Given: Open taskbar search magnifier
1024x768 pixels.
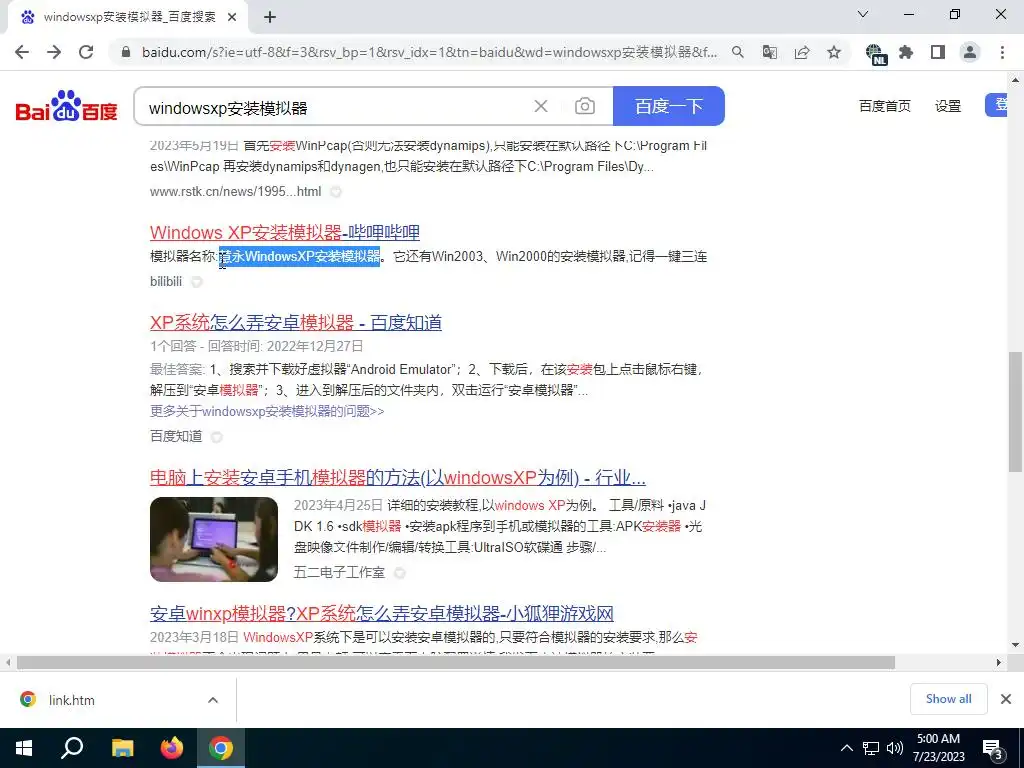Looking at the screenshot, I should [72, 748].
